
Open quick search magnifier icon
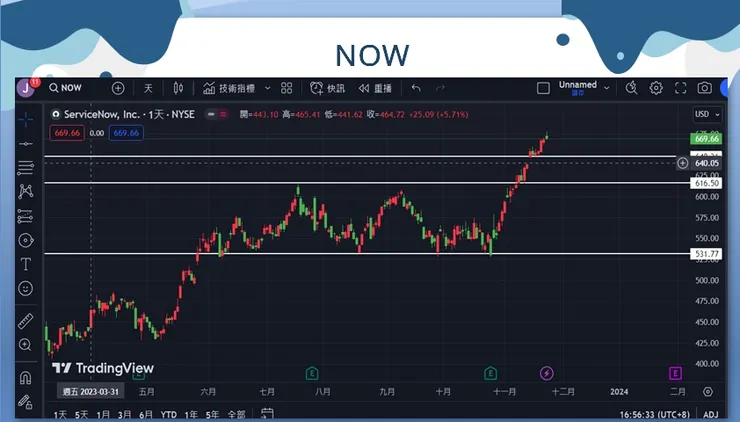(631, 88)
